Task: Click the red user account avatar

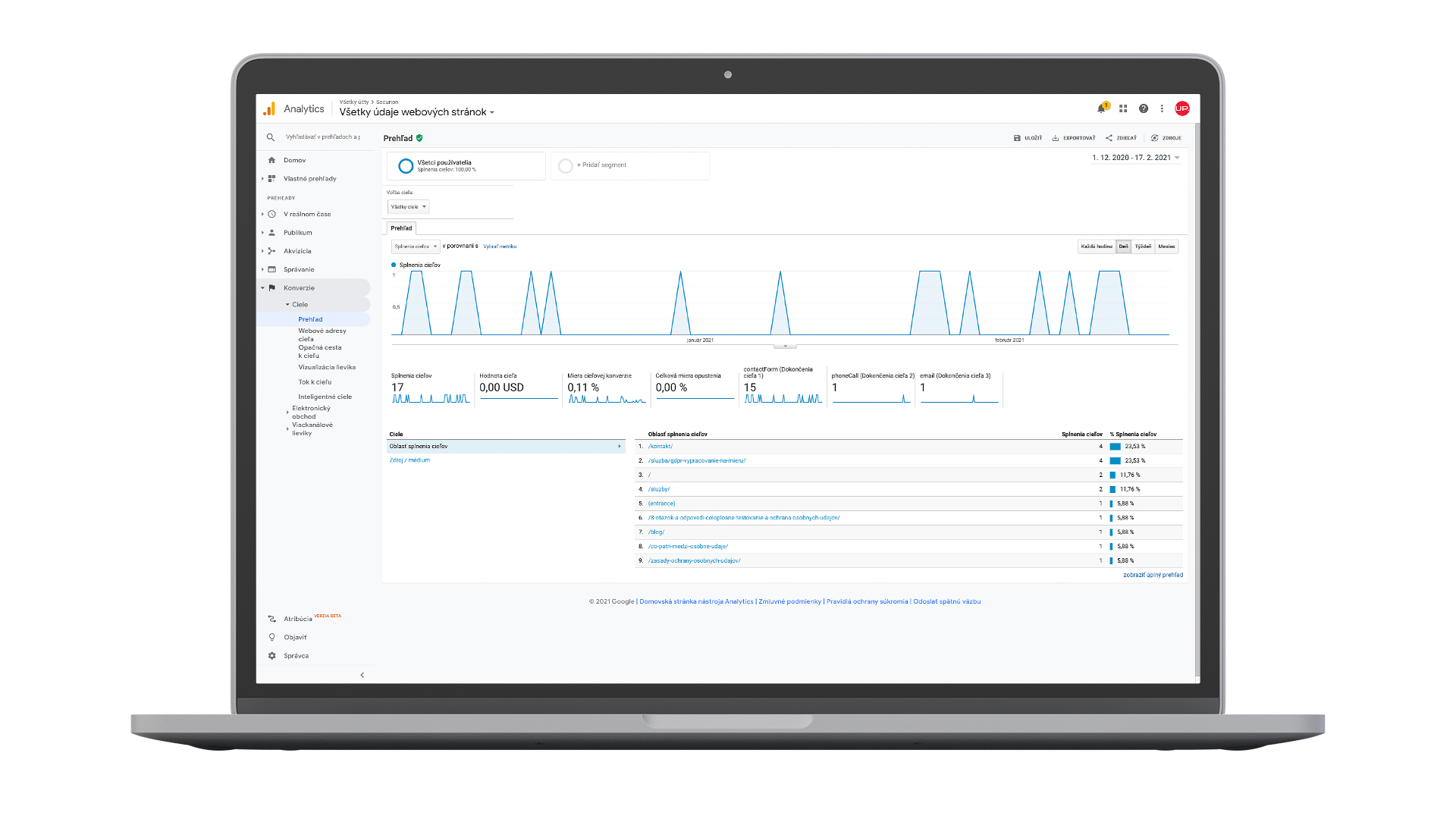Action: (x=1181, y=108)
